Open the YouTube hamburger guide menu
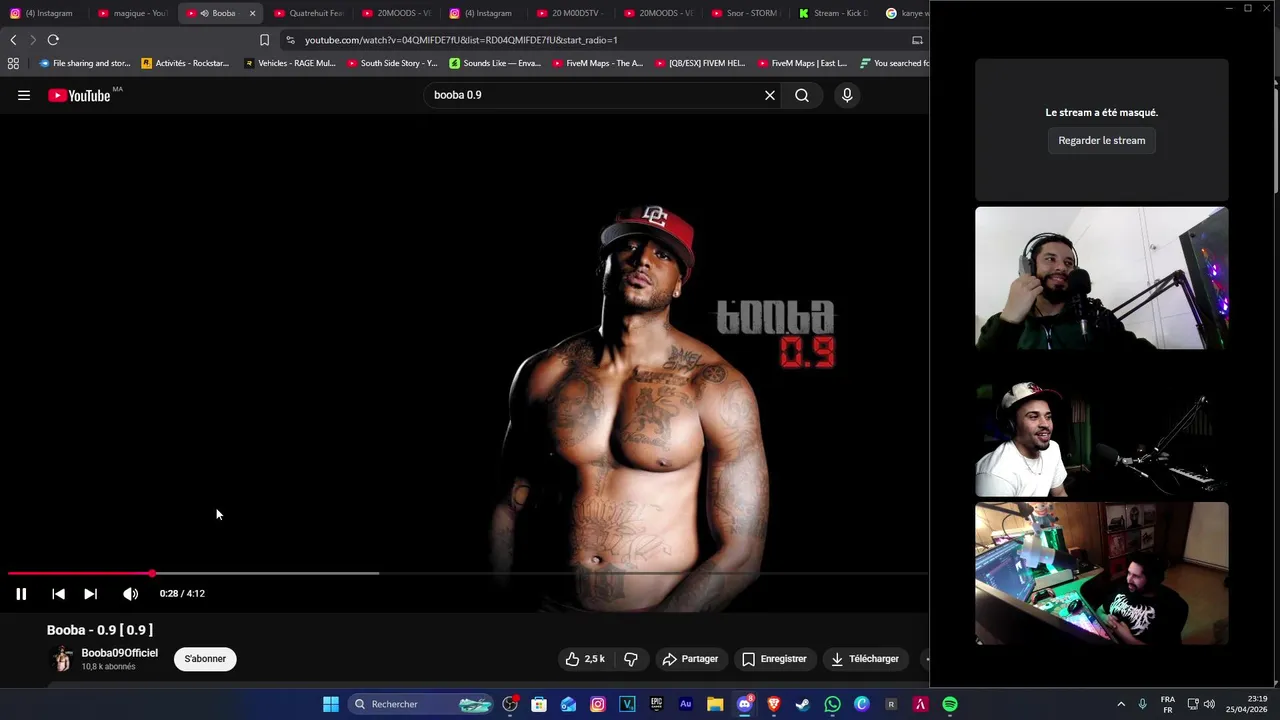Image resolution: width=1280 pixels, height=720 pixels. tap(24, 95)
